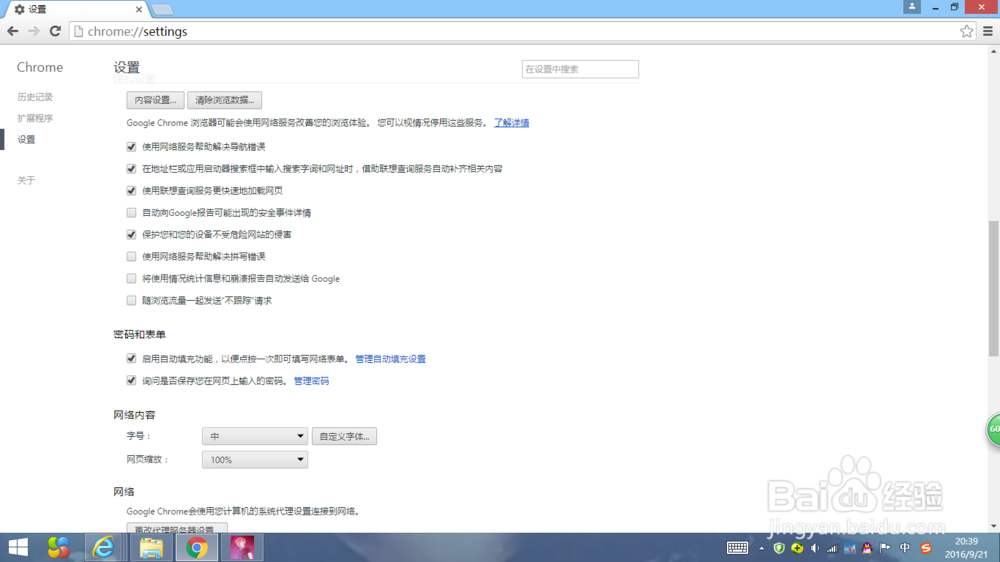
Task: Toggle 启用自动填充功能 checkbox
Action: 131,359
